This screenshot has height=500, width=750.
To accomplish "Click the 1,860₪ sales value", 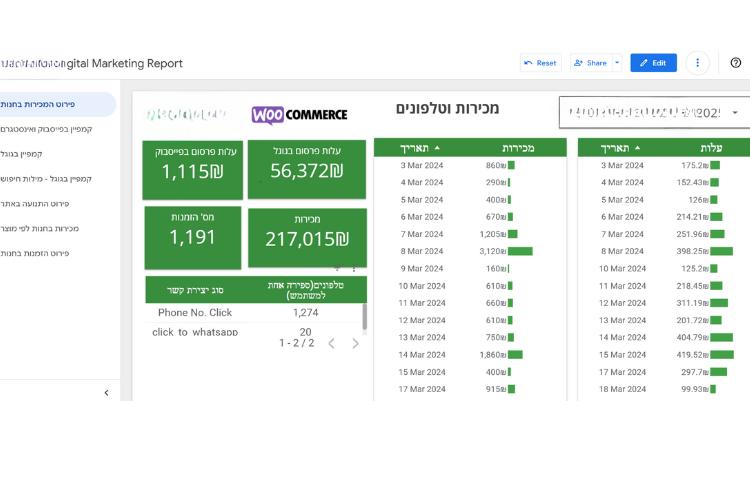I will coord(493,355).
